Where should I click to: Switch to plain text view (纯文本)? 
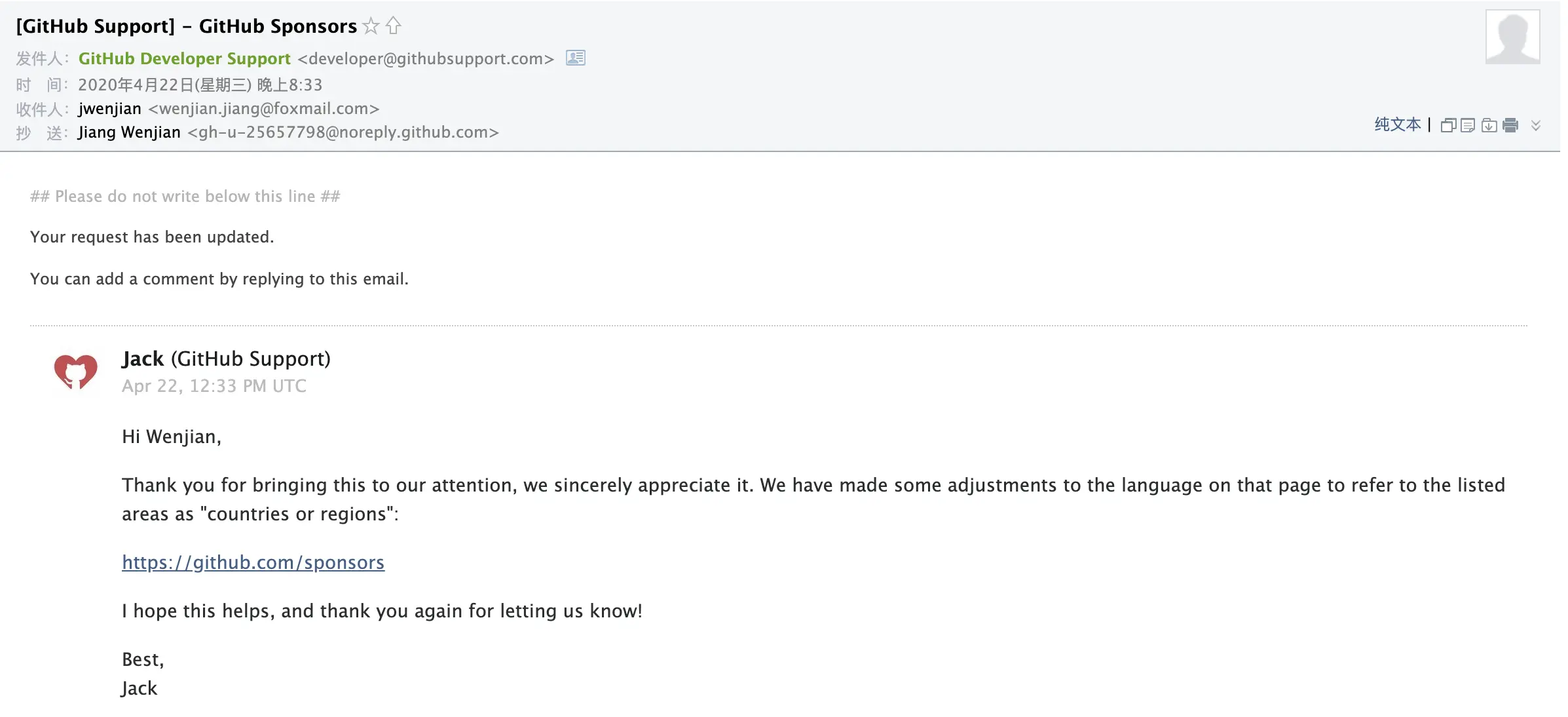[x=1397, y=125]
